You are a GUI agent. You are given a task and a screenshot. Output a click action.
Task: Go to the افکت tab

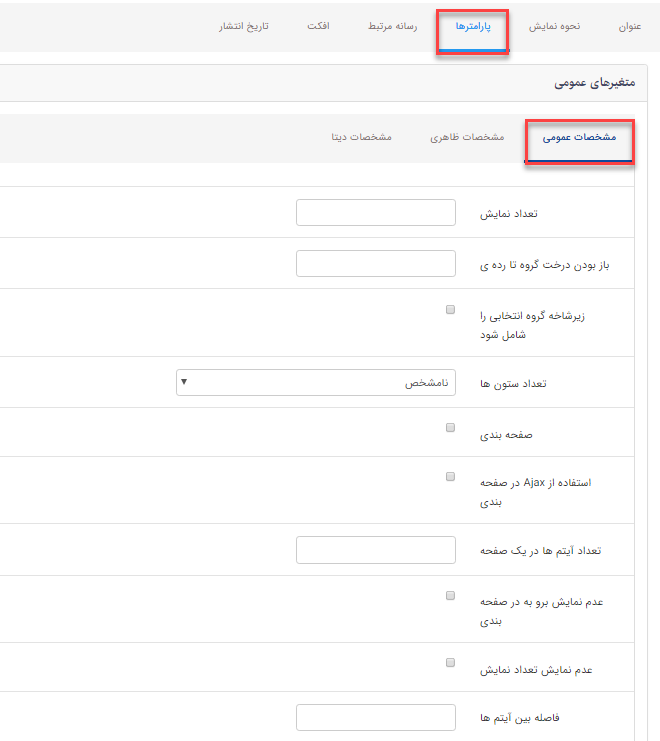click(319, 26)
